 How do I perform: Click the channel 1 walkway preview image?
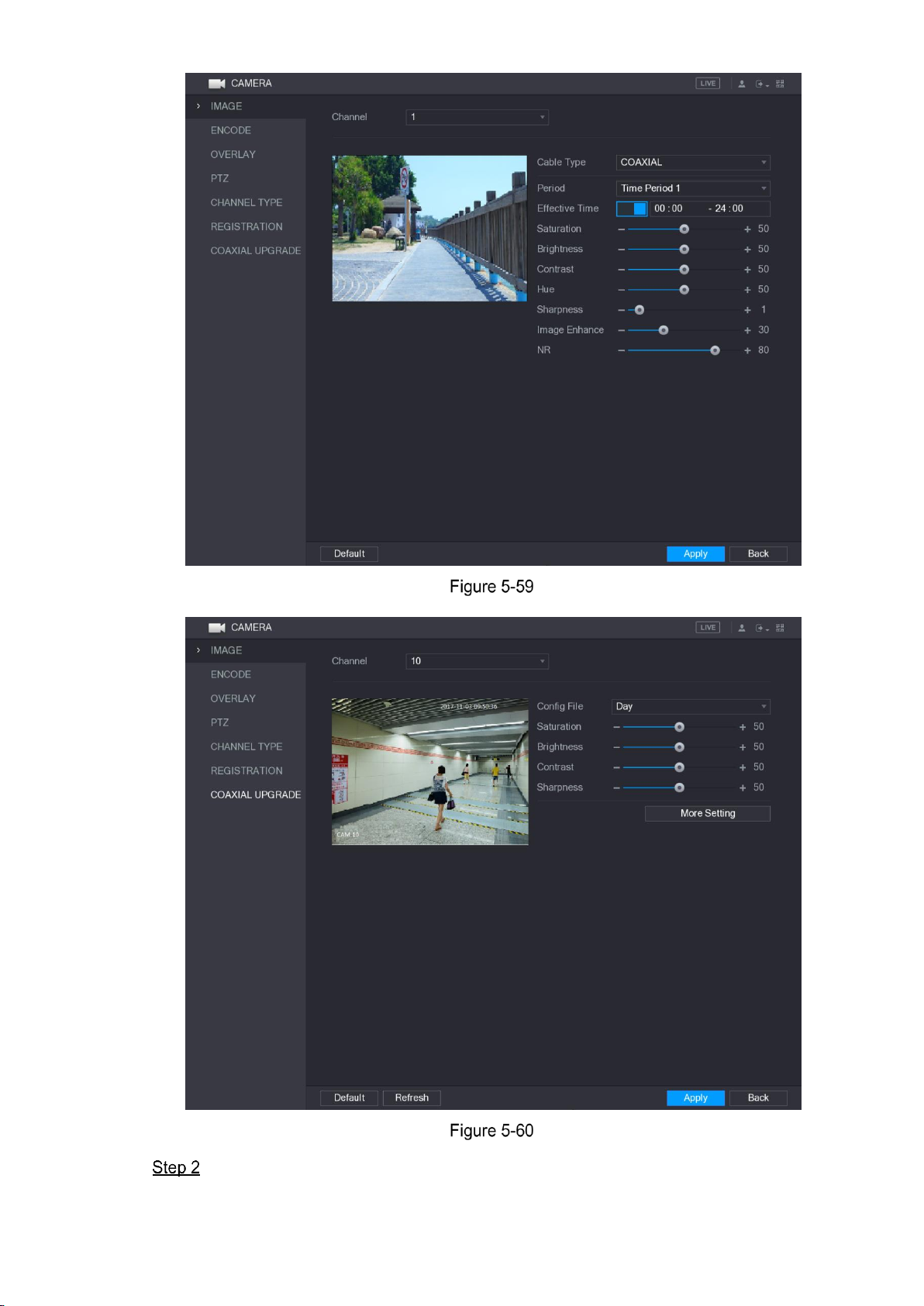429,229
